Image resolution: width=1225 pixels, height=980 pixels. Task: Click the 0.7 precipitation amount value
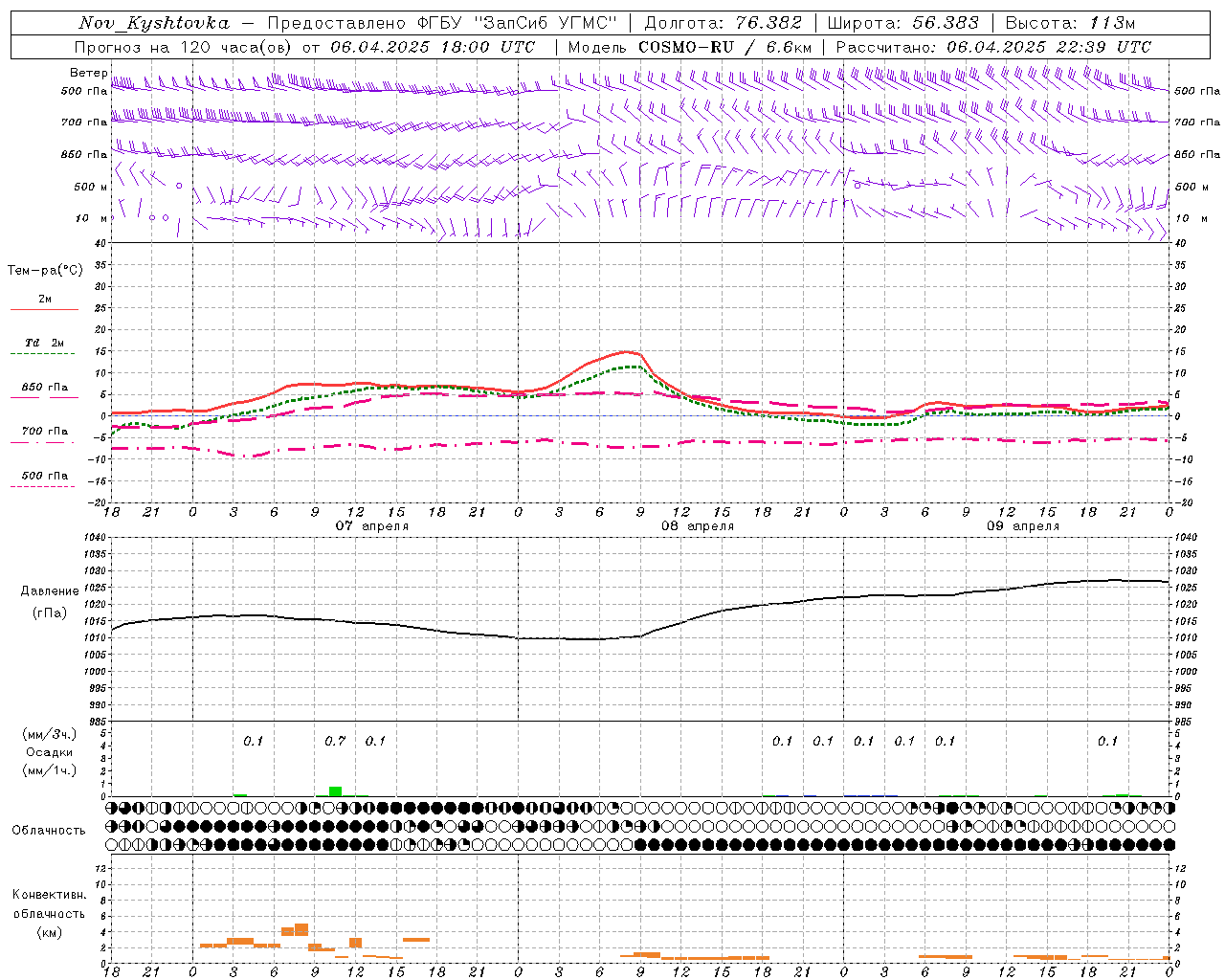[335, 741]
